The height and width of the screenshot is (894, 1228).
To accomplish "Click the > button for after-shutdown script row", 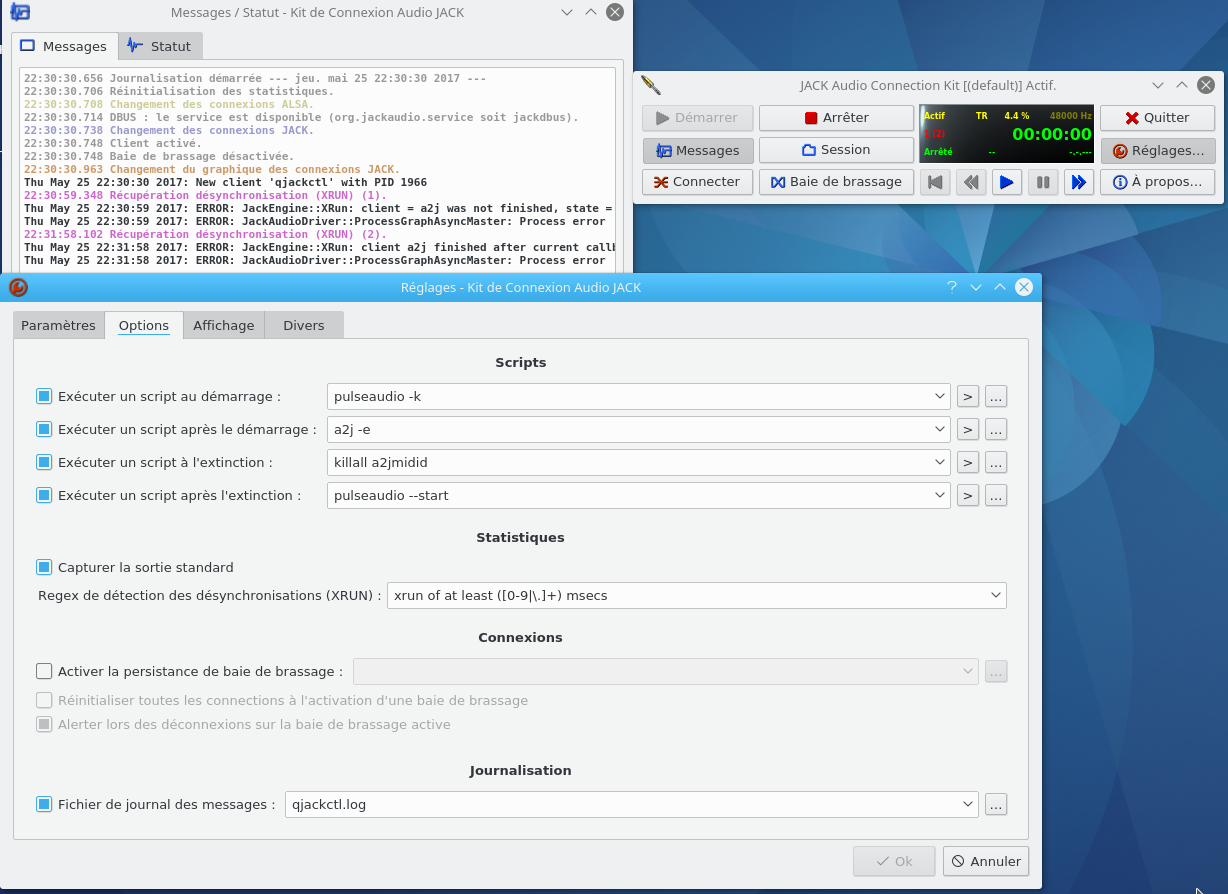I will 967,495.
